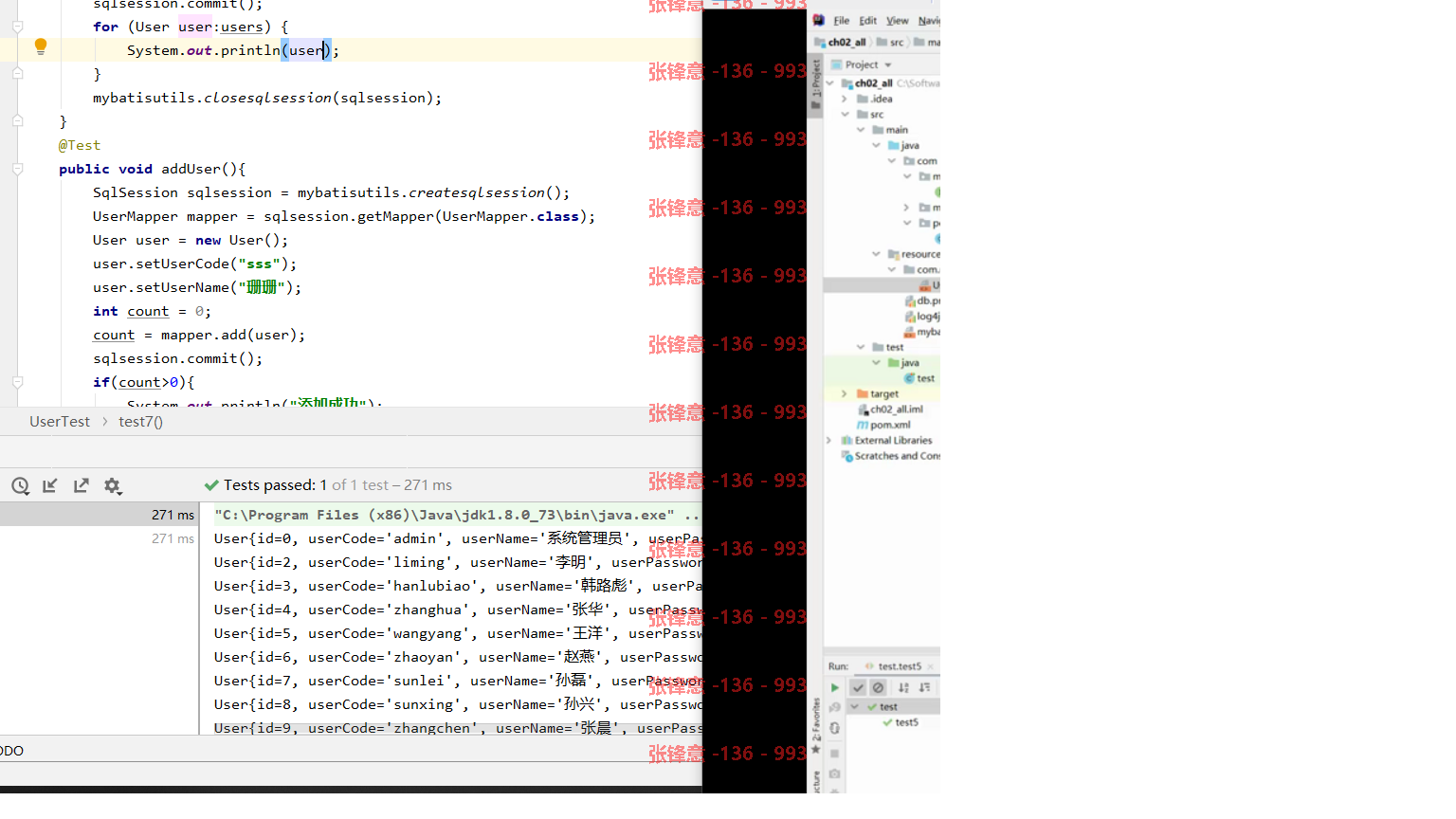This screenshot has width=1456, height=819.
Task: Click console line with userCode='sunxing'
Action: pyautogui.click(x=458, y=704)
